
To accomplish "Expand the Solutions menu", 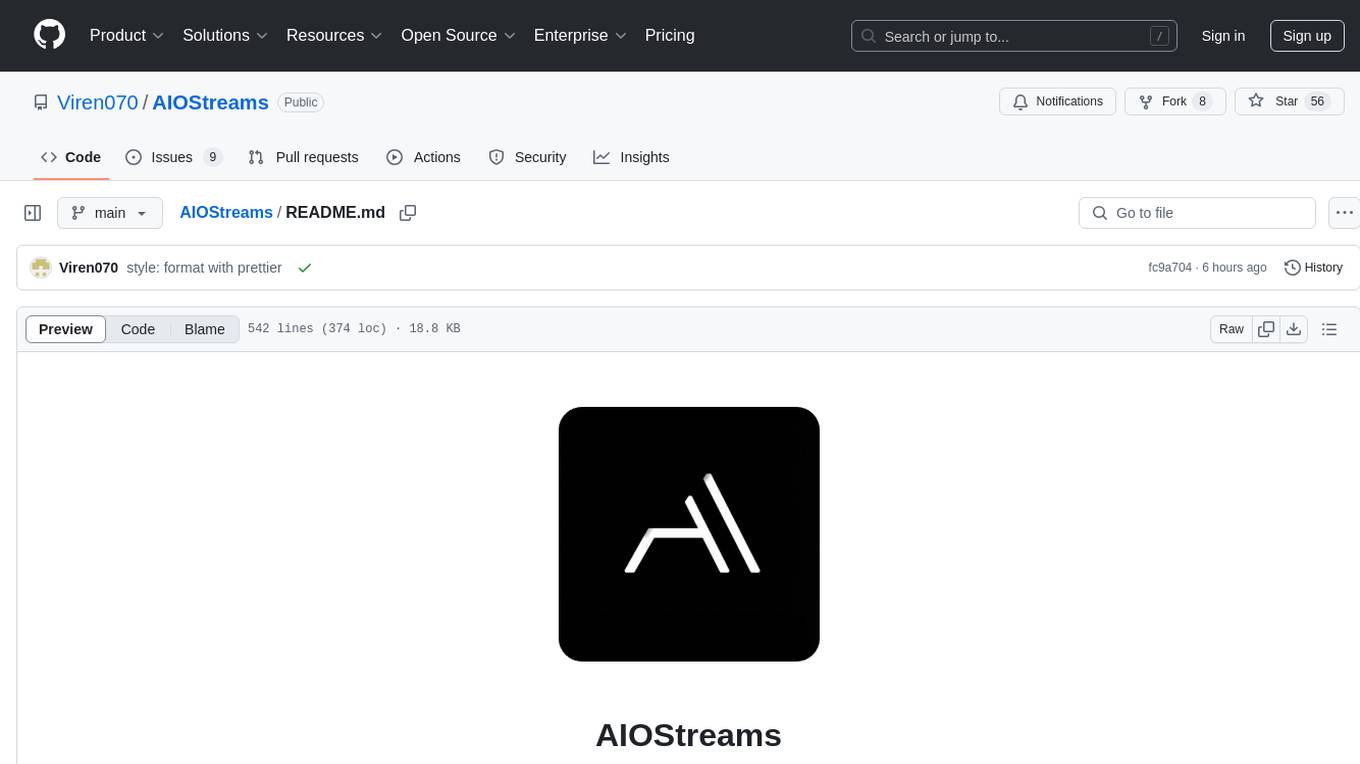I will pyautogui.click(x=225, y=35).
